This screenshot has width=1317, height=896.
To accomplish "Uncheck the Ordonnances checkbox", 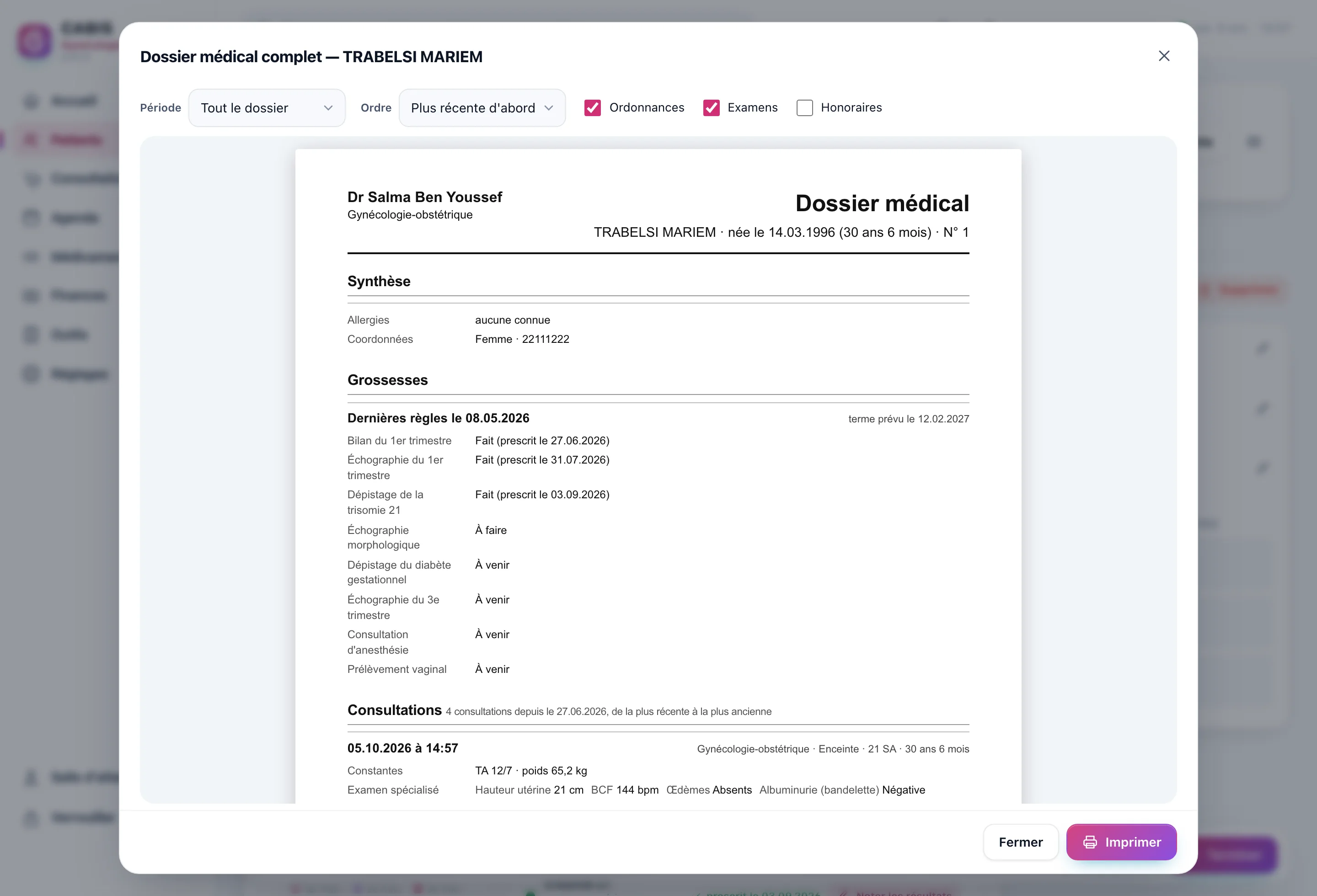I will point(592,107).
